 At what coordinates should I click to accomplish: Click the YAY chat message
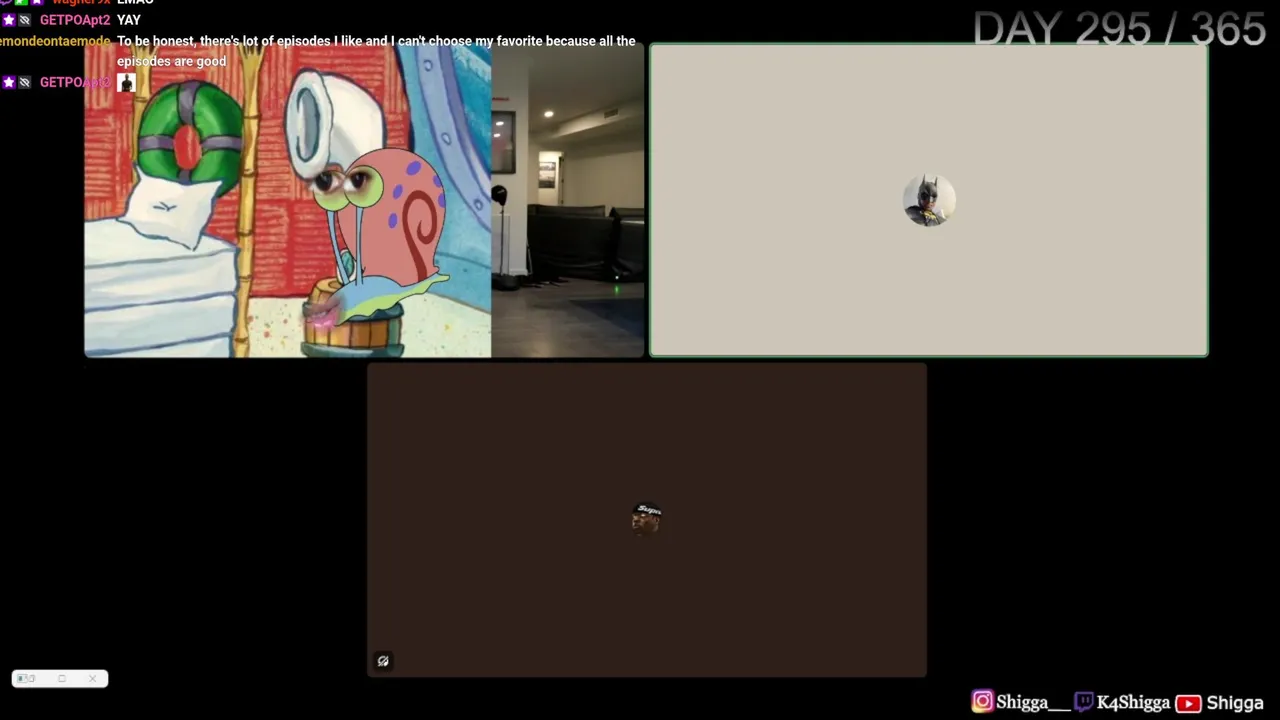coord(129,20)
